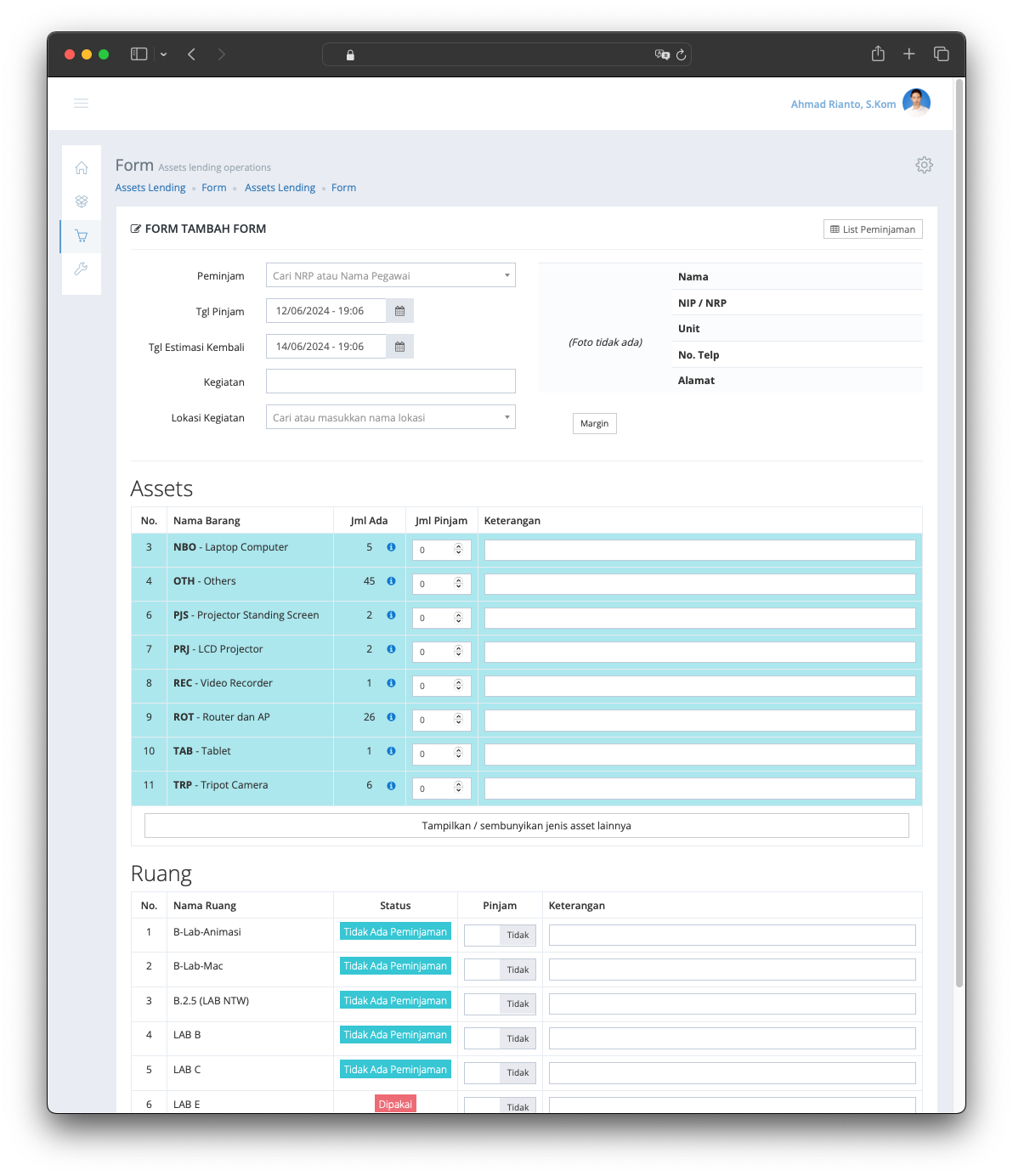Image resolution: width=1013 pixels, height=1176 pixels.
Task: Open calendar picker for Tgl Estimasi Kembali
Action: pos(399,347)
